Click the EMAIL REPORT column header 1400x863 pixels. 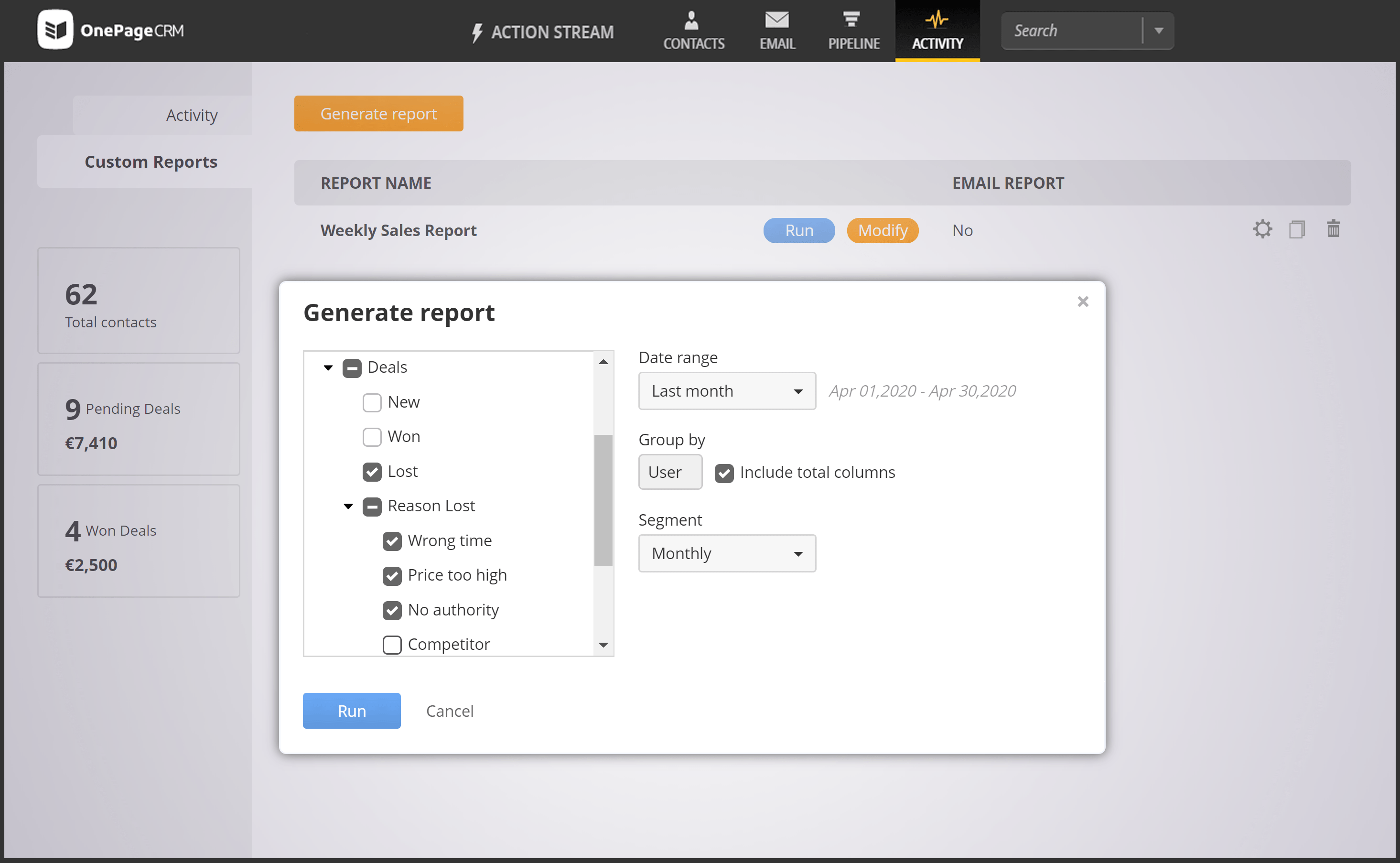coord(1008,183)
